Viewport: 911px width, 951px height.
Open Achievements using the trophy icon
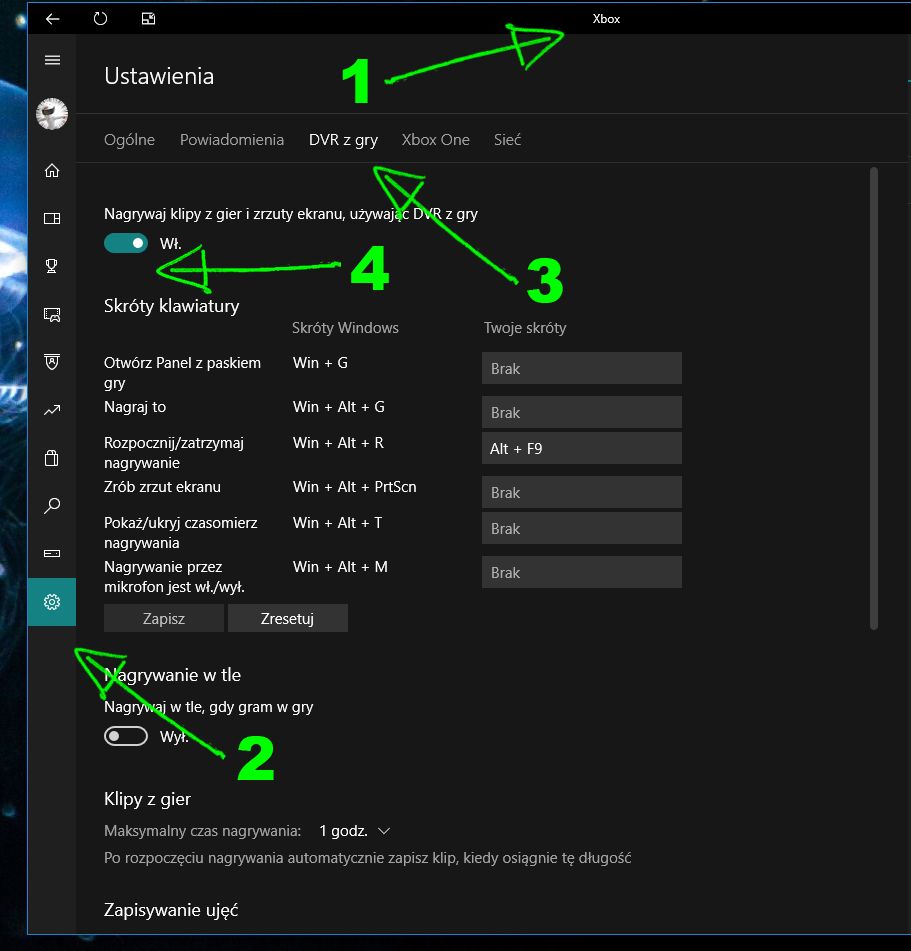pos(52,266)
